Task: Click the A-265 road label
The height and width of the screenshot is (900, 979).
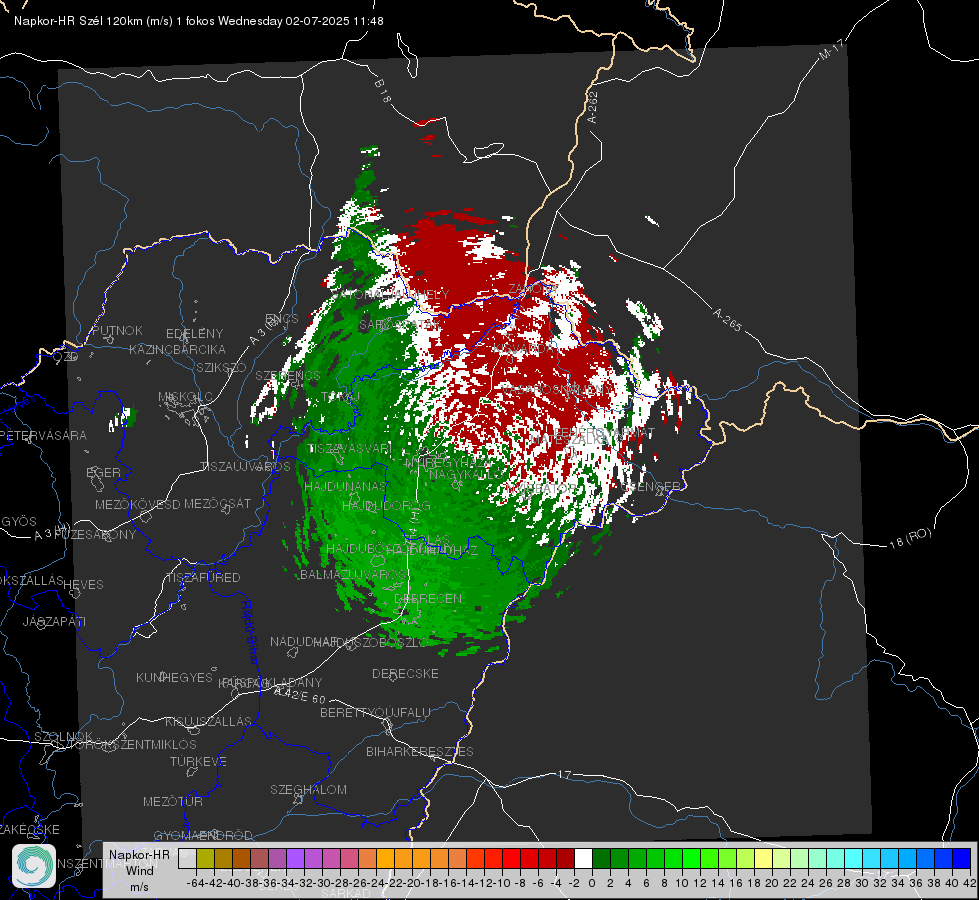Action: [727, 320]
